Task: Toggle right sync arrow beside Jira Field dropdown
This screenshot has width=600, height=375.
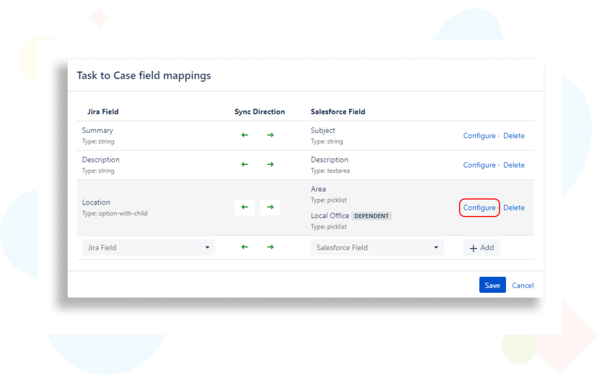Action: (270, 247)
